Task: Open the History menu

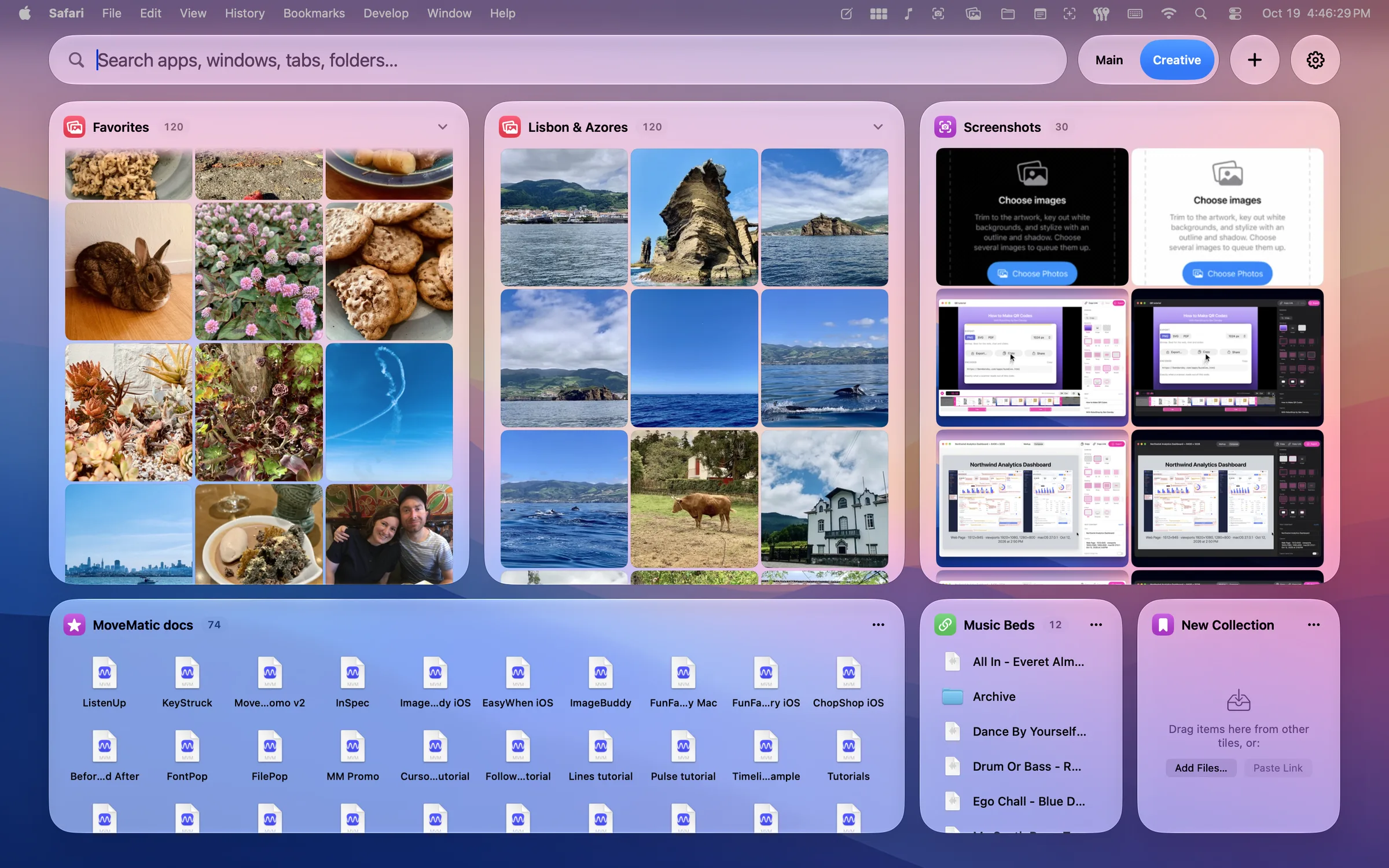Action: point(245,13)
